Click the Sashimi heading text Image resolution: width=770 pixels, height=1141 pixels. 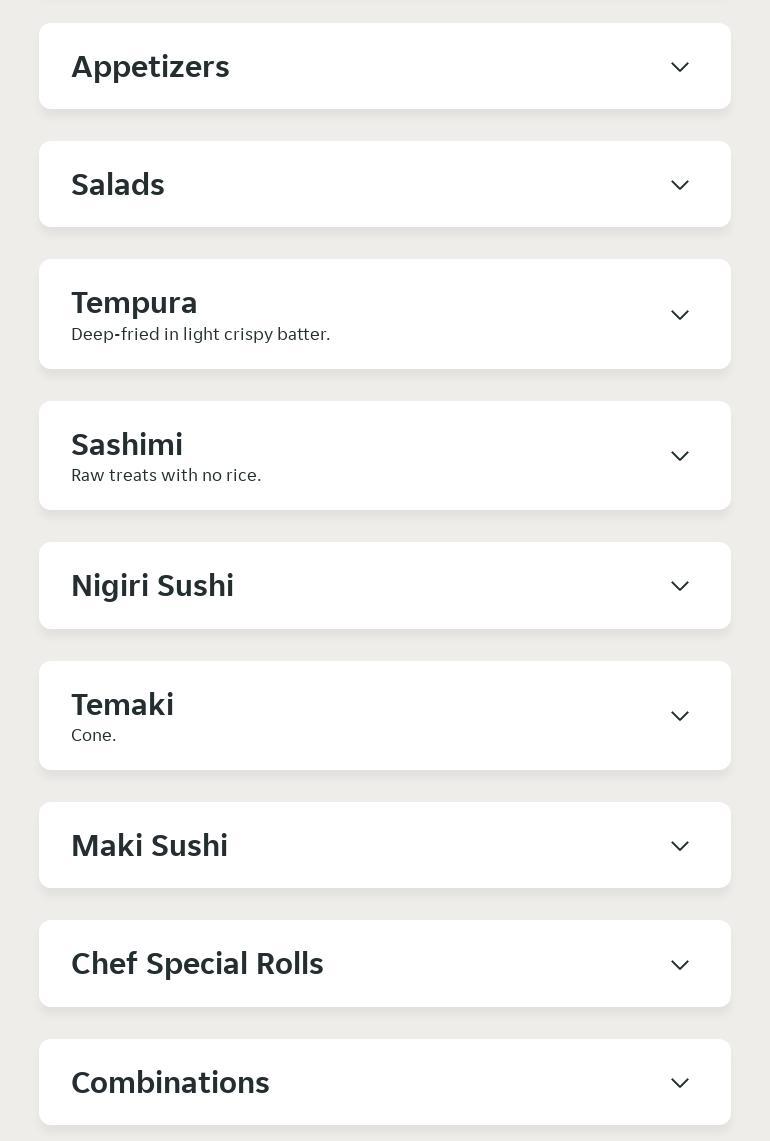tap(127, 444)
